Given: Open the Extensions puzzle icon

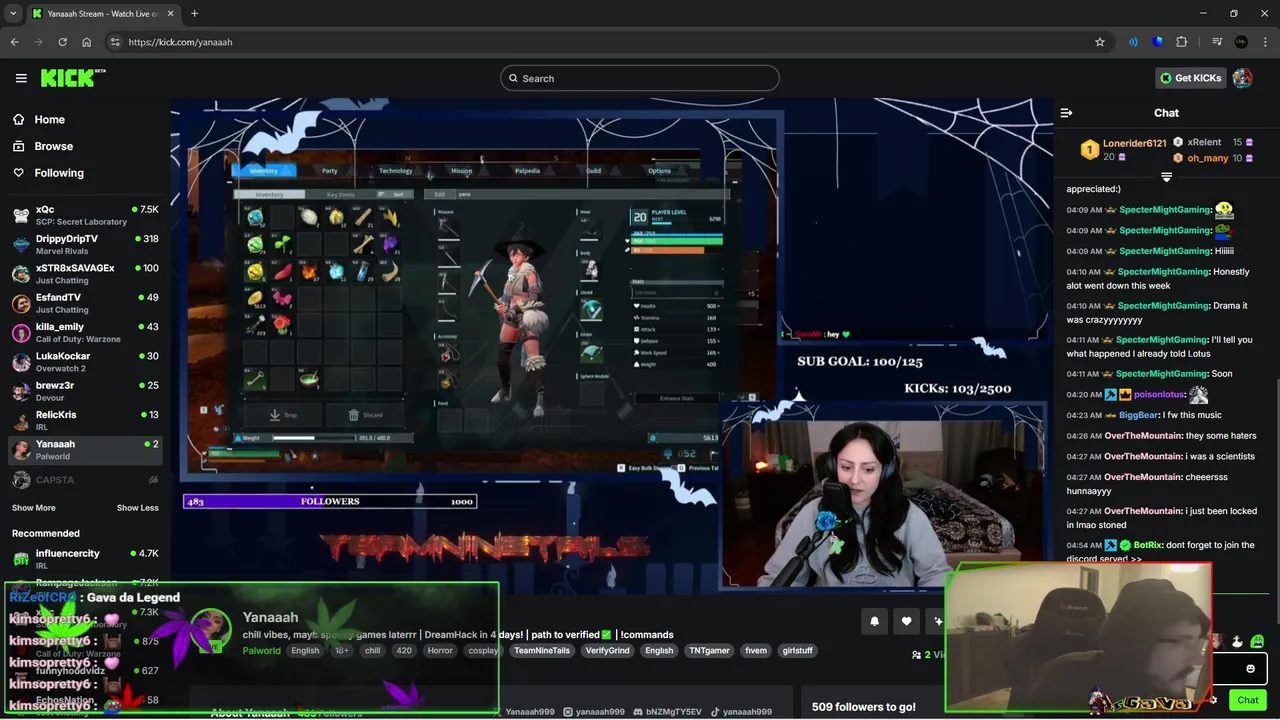Looking at the screenshot, I should pos(1182,42).
